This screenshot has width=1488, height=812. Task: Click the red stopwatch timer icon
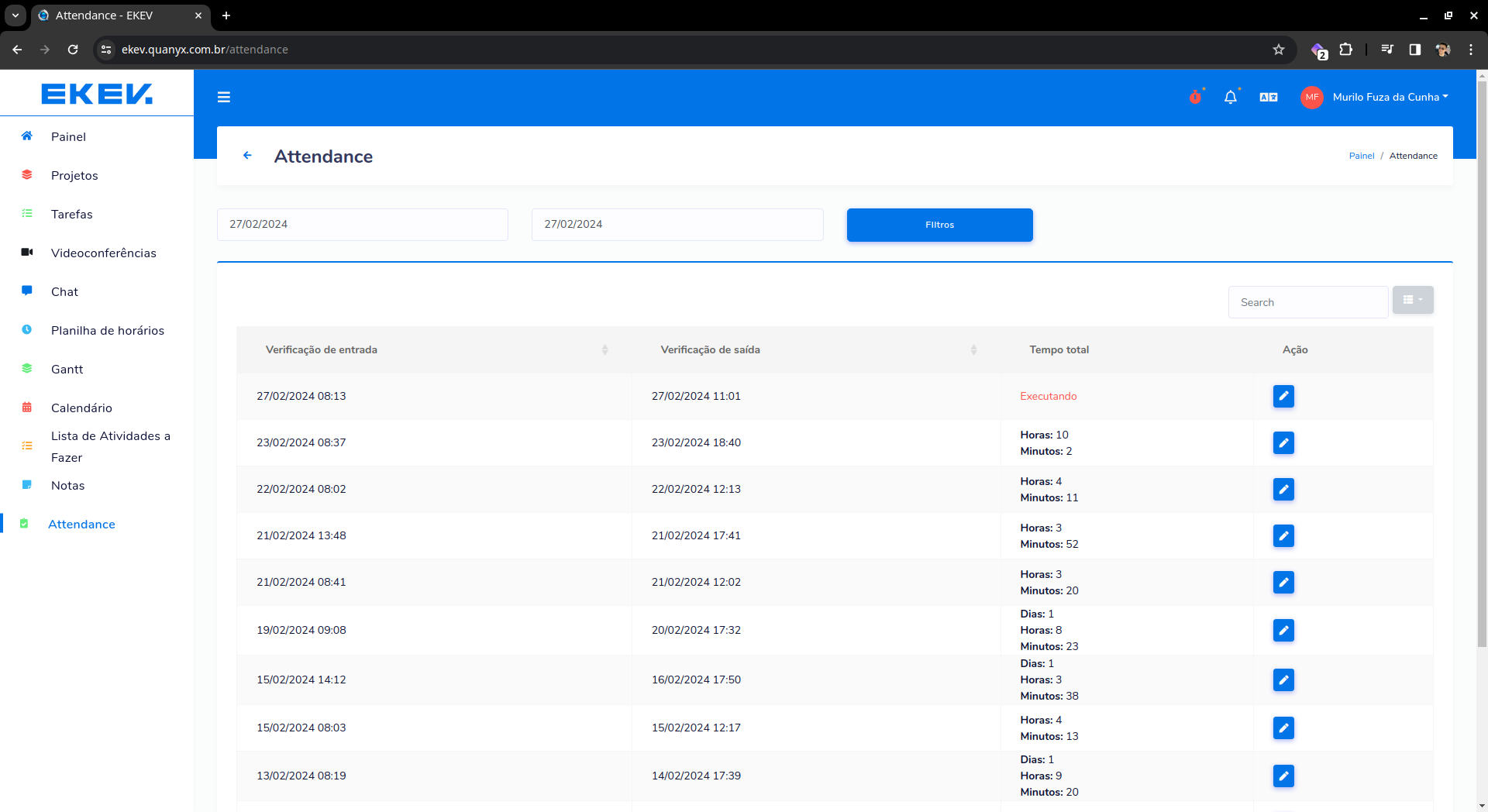(1195, 97)
